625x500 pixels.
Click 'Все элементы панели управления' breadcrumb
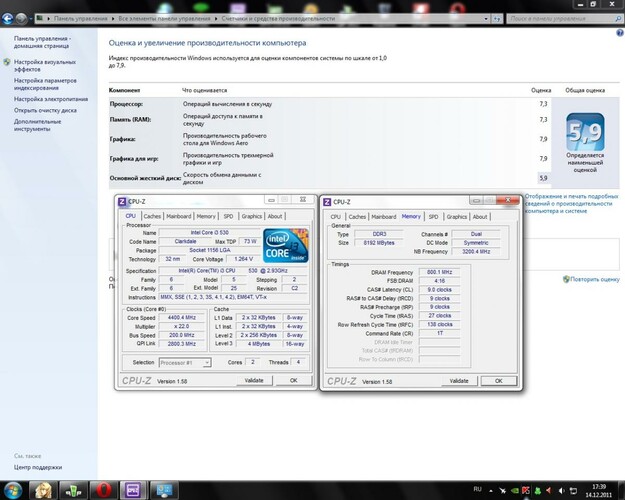click(164, 19)
